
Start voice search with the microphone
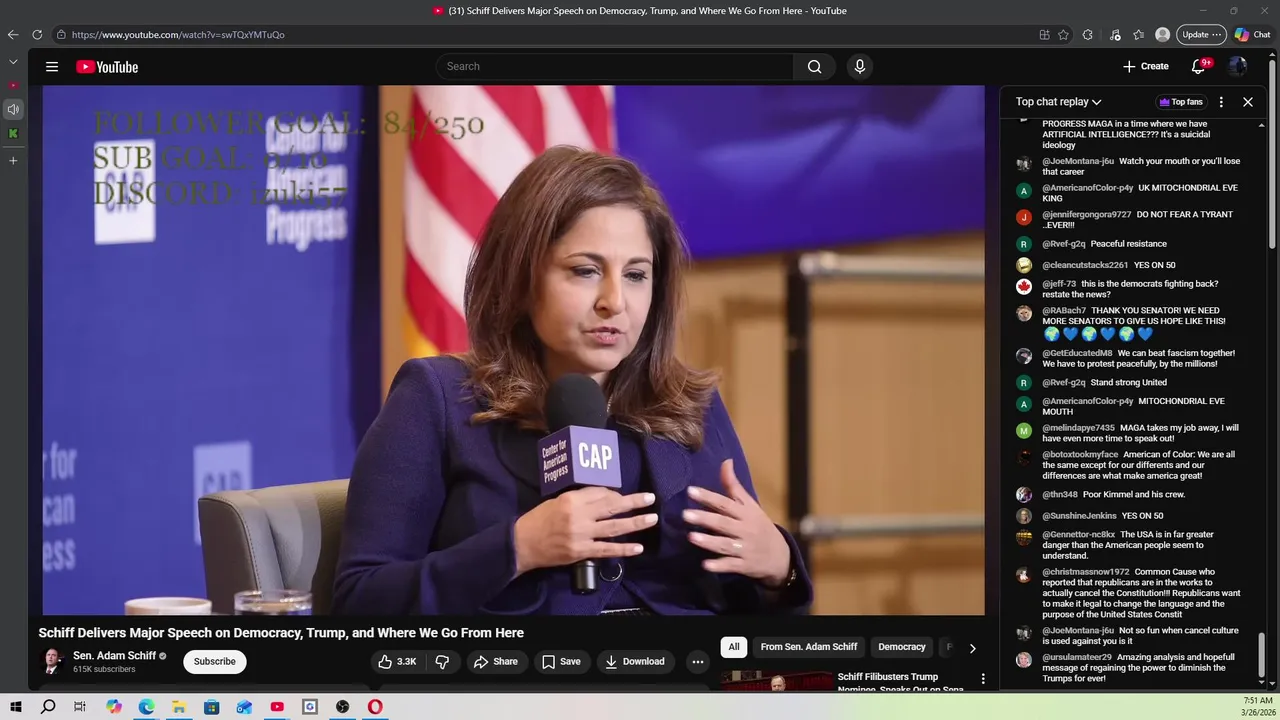[x=859, y=67]
